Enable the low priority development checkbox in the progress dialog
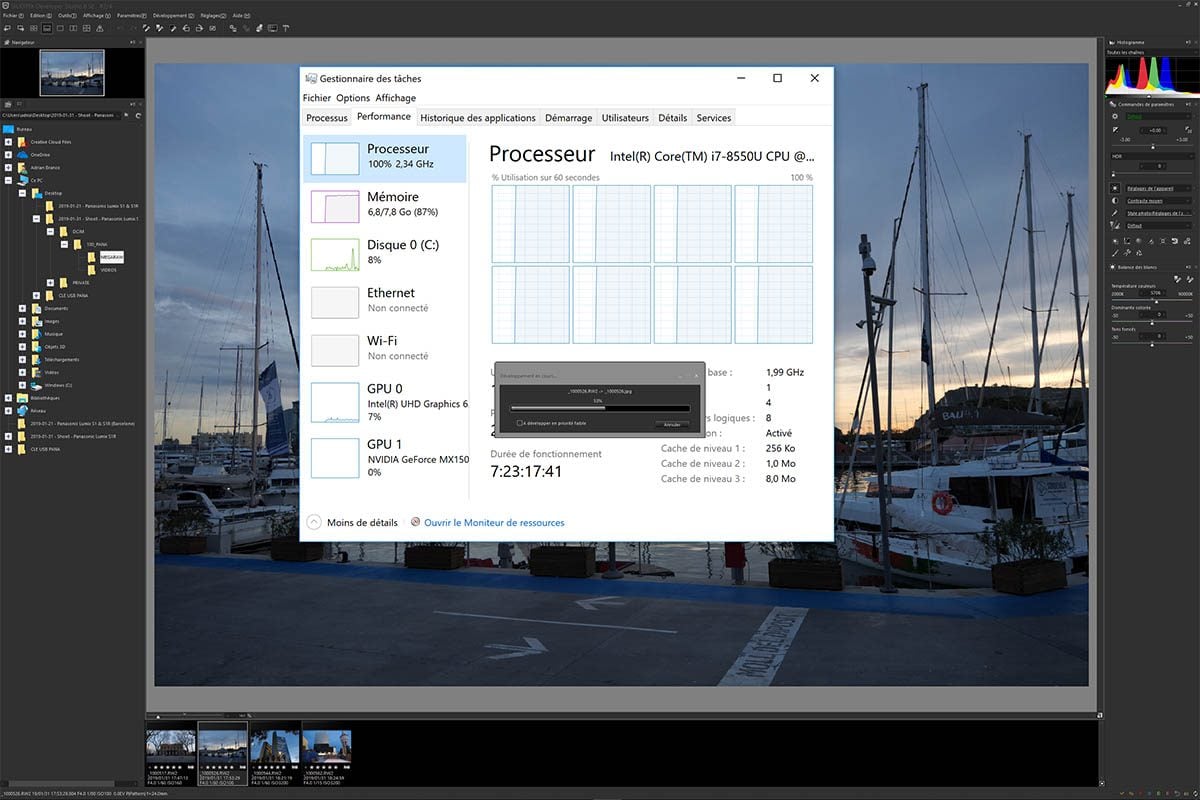 point(520,423)
